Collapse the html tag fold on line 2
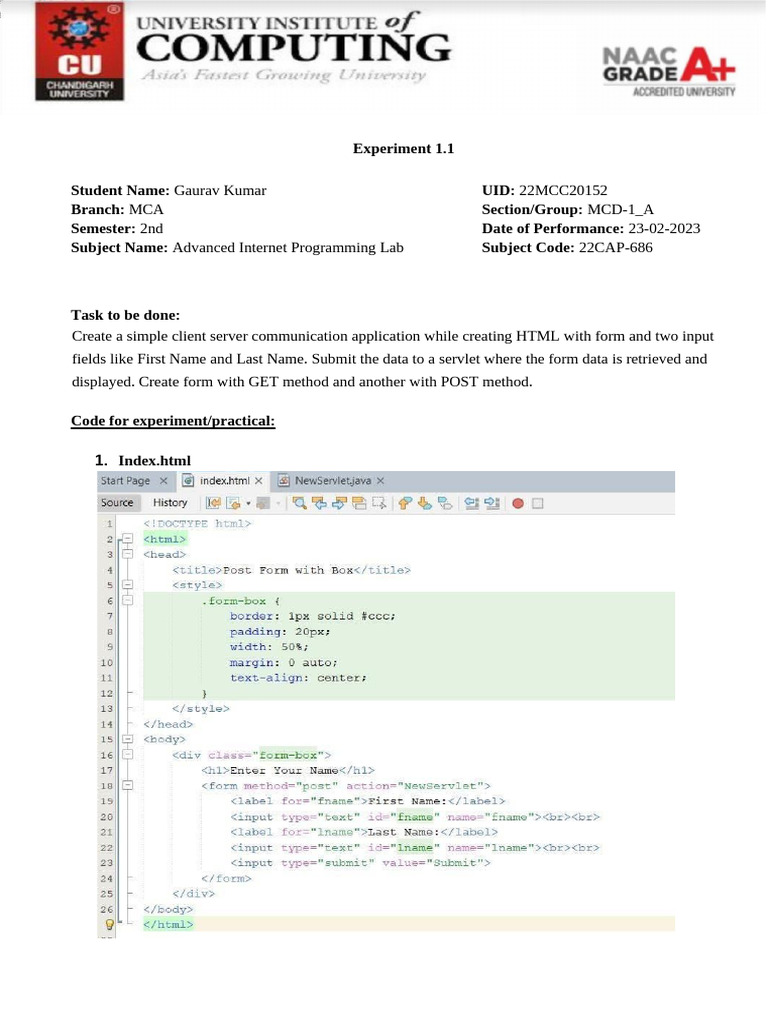 128,539
